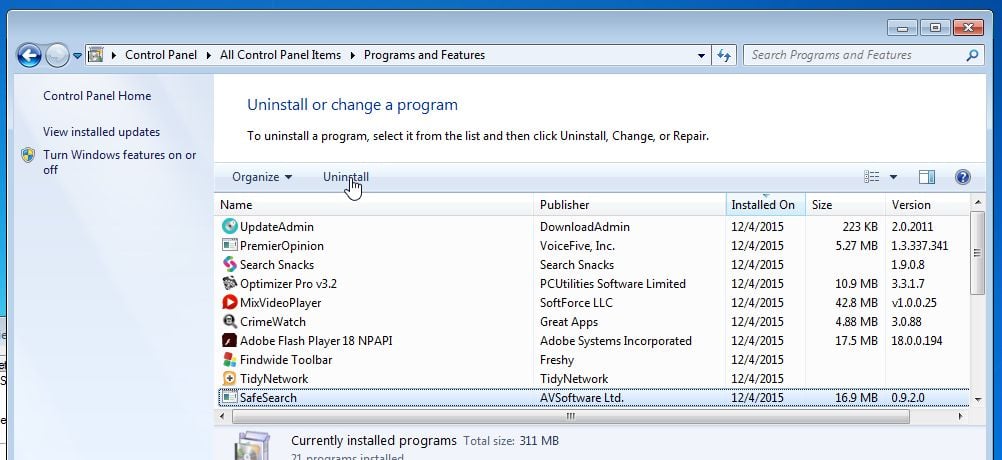Sort by the Installed On column header

coord(766,205)
